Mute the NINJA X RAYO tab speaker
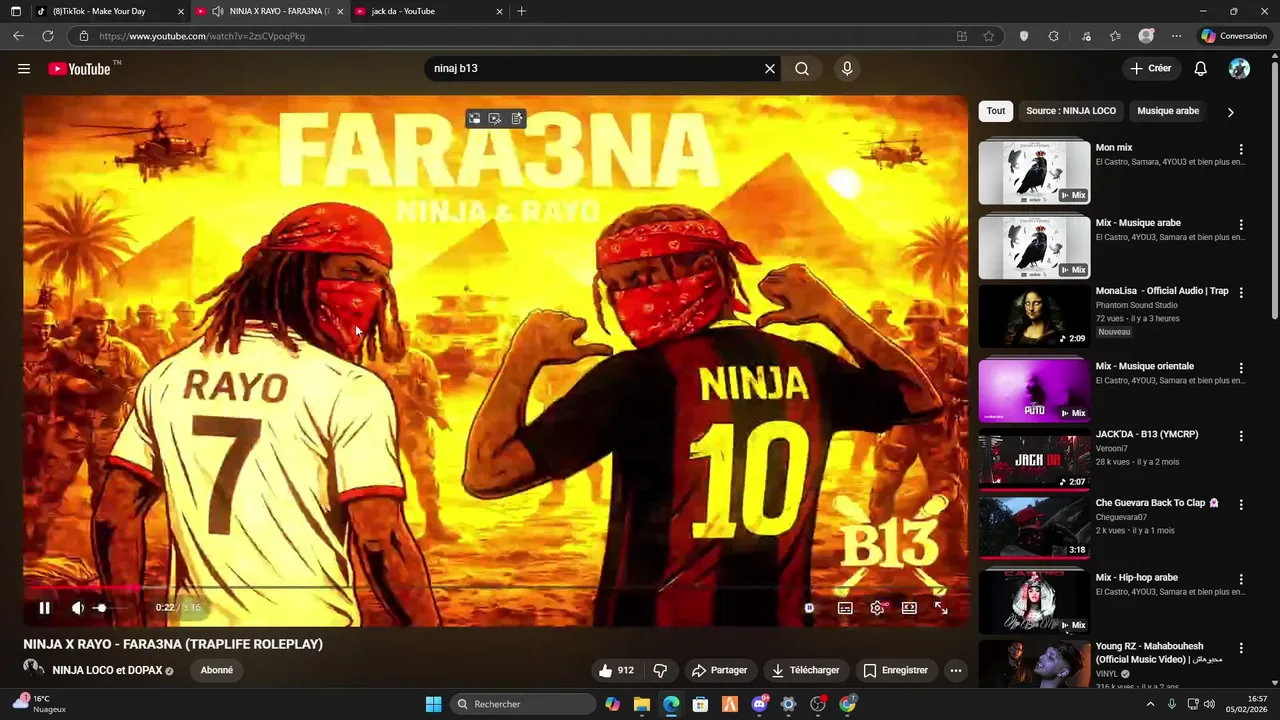The width and height of the screenshot is (1280, 720). pyautogui.click(x=218, y=11)
